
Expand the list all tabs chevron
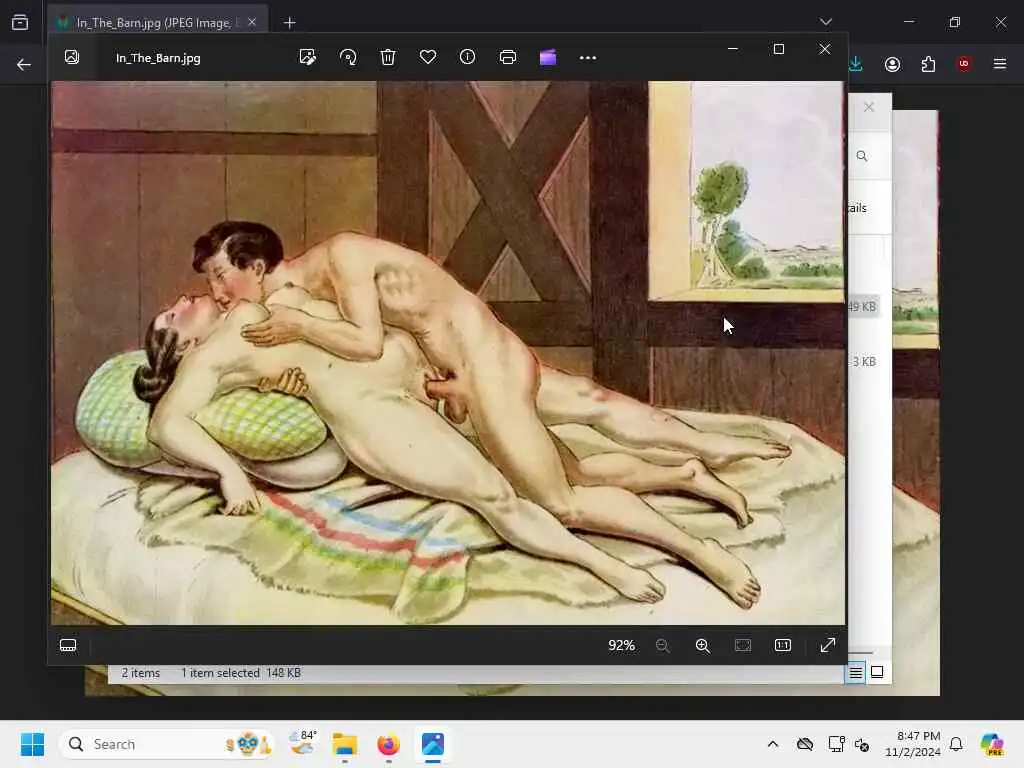pos(825,22)
